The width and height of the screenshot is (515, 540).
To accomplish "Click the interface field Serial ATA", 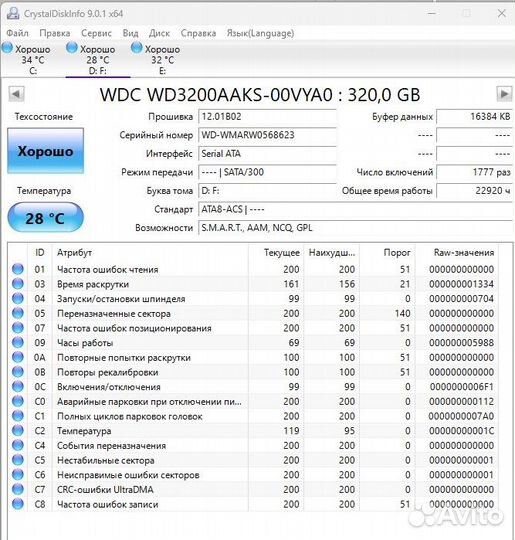I will click(x=267, y=154).
